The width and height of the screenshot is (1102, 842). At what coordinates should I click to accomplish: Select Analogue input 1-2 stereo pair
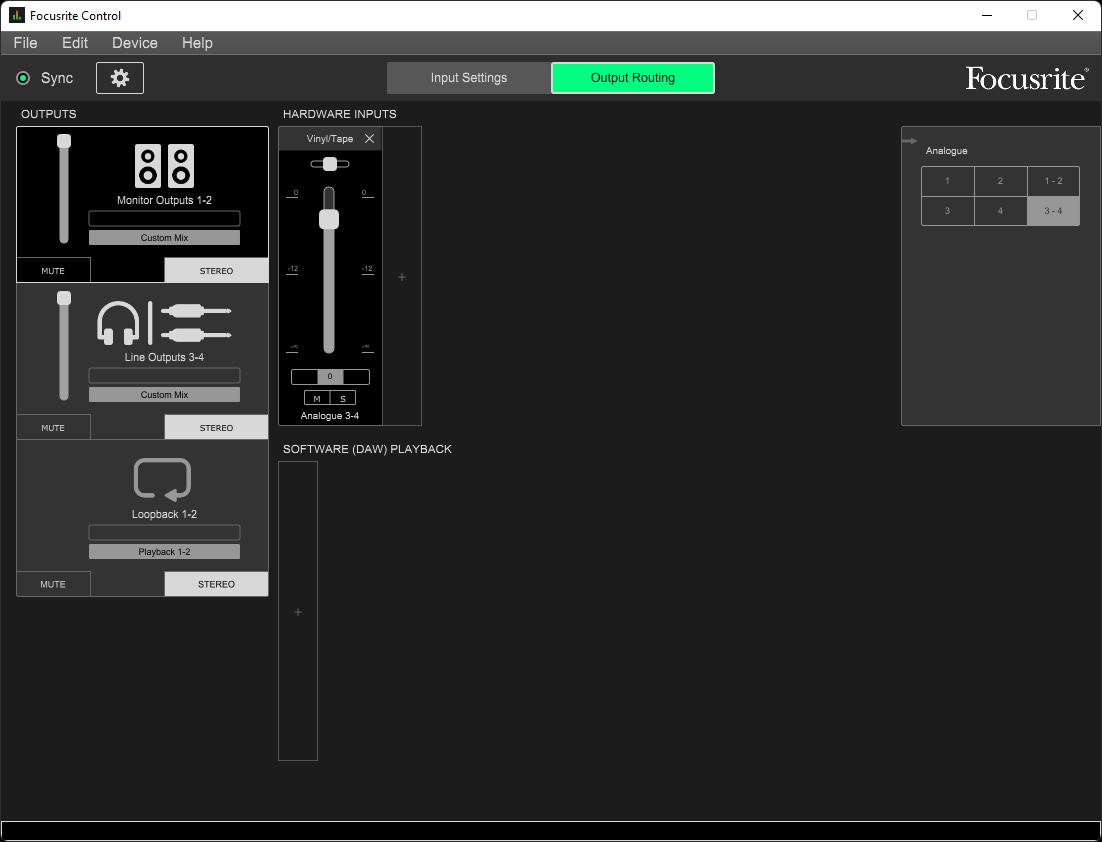coord(1054,181)
